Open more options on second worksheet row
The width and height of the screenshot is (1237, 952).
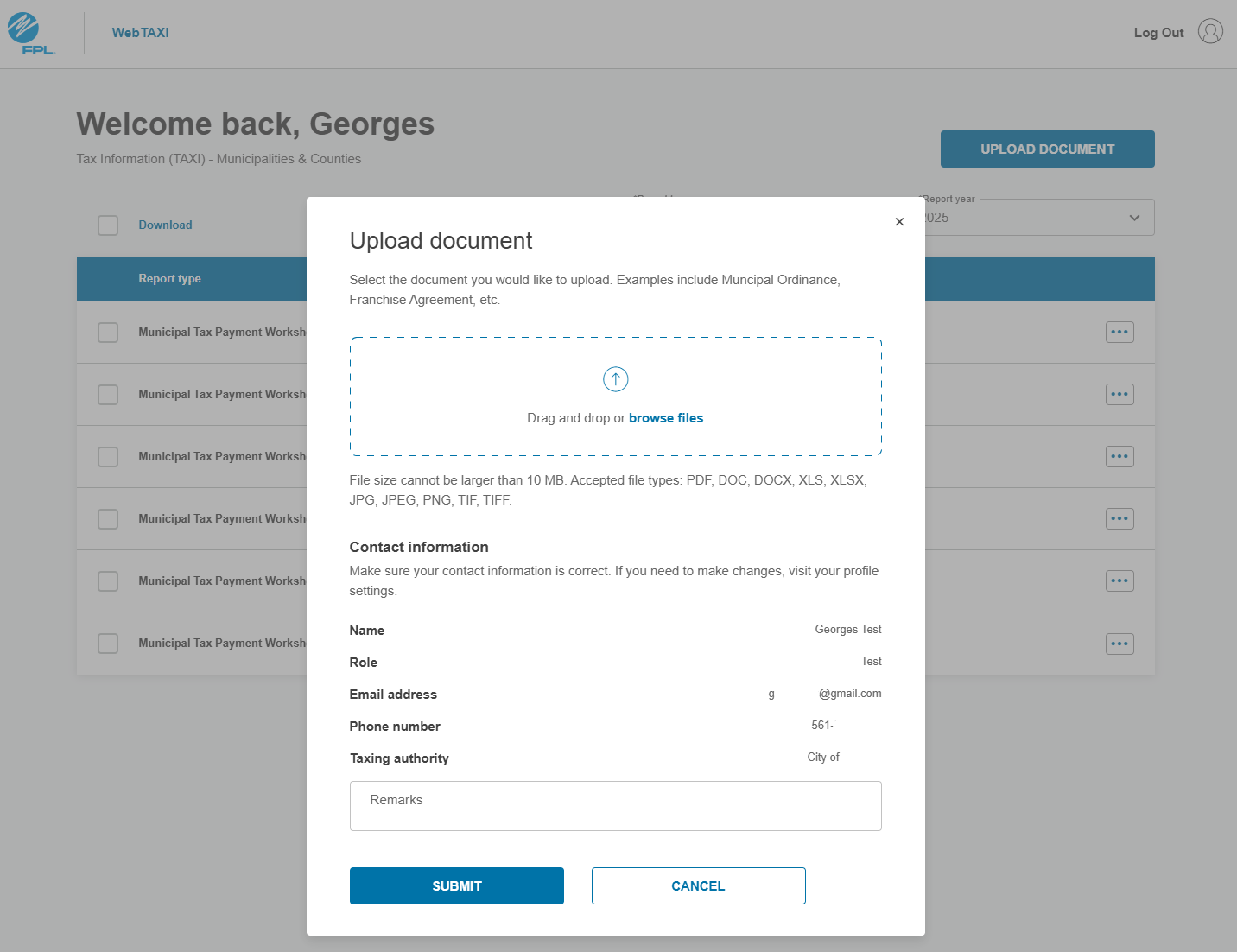(x=1120, y=394)
